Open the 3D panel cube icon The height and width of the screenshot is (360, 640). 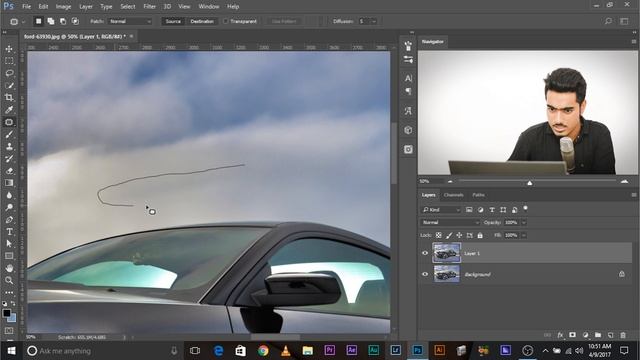point(408,130)
